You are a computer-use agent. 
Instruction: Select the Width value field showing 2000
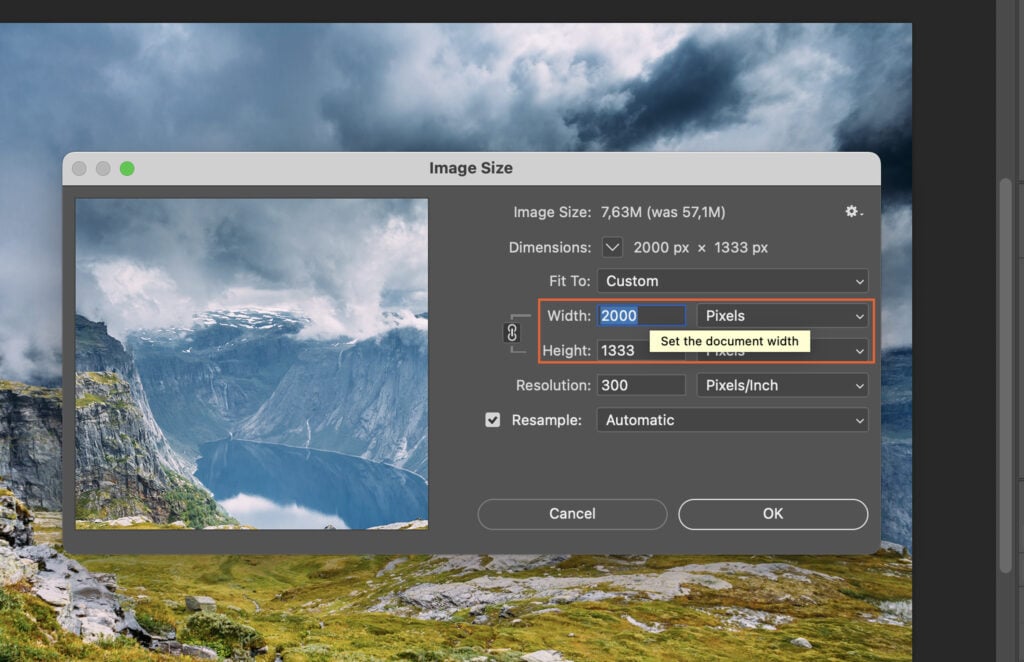640,315
